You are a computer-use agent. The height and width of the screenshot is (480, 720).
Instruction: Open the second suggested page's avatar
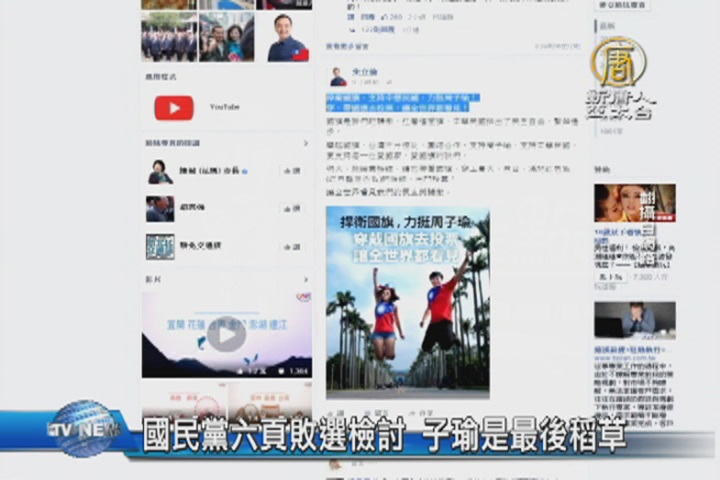point(160,208)
